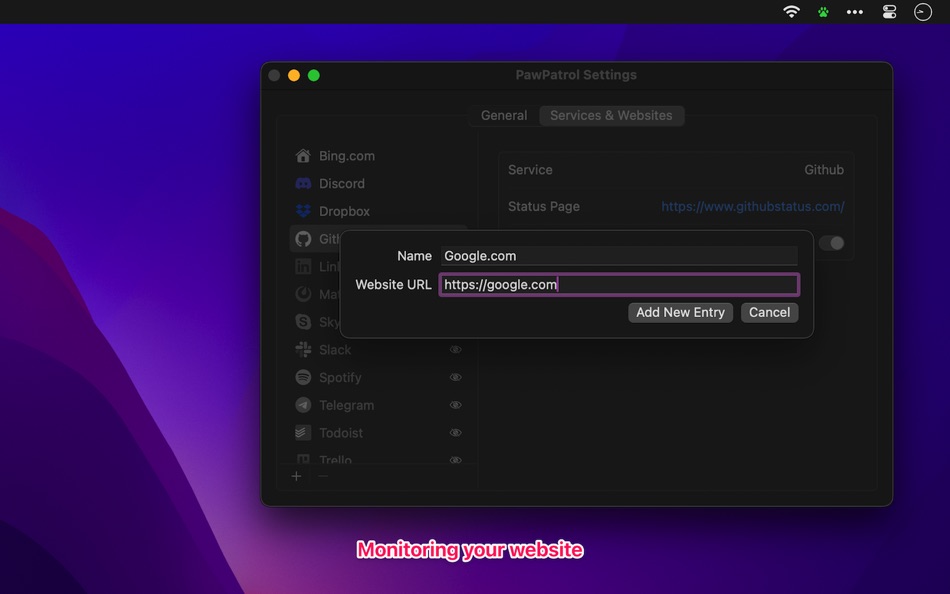Select Trello at the bottom of the sidebar
The height and width of the screenshot is (594, 950).
pos(335,460)
